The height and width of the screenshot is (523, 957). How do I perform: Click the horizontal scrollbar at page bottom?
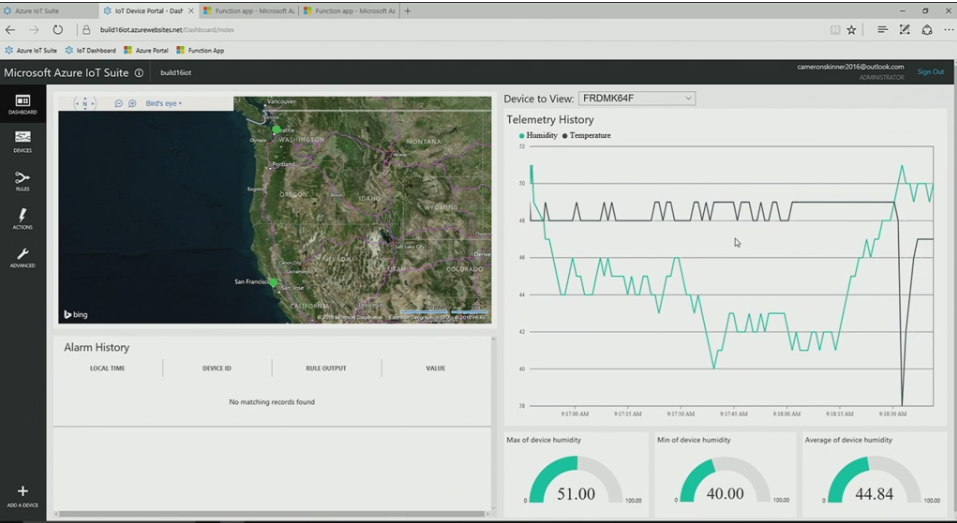coord(272,514)
